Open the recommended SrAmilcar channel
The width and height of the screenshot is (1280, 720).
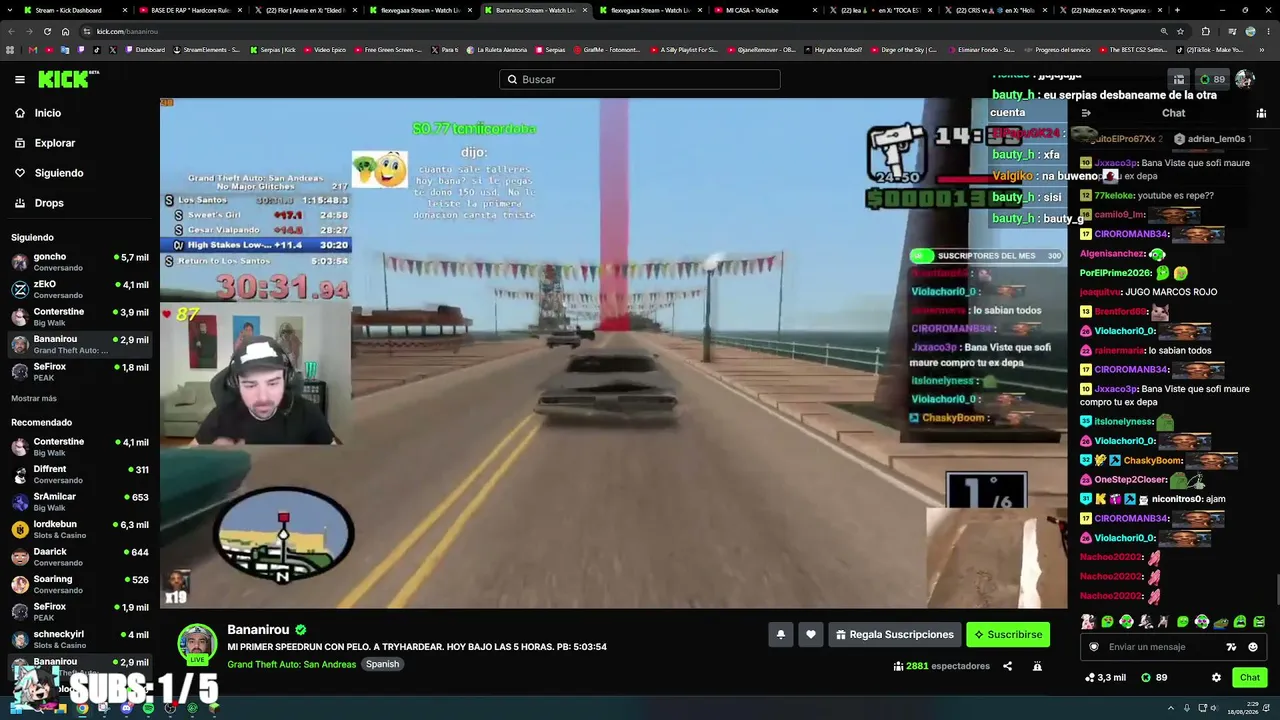[x=80, y=502]
